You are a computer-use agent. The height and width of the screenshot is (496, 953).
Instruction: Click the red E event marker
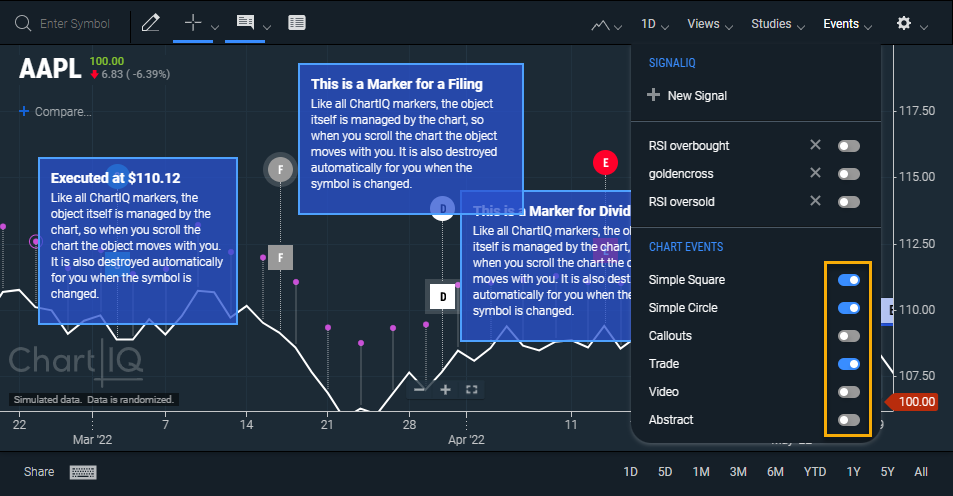(605, 162)
